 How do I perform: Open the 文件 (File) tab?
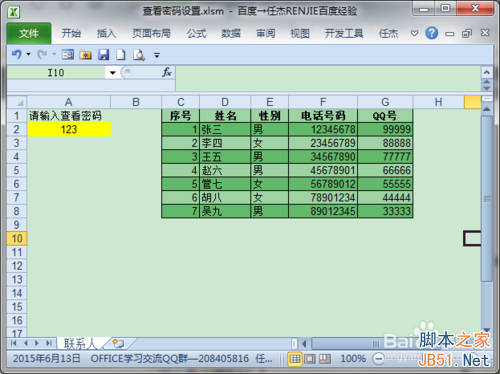click(x=29, y=33)
